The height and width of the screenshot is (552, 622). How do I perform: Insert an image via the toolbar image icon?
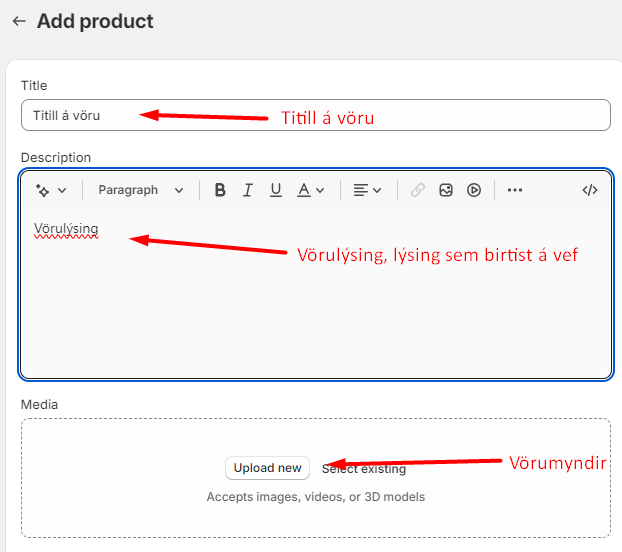446,190
